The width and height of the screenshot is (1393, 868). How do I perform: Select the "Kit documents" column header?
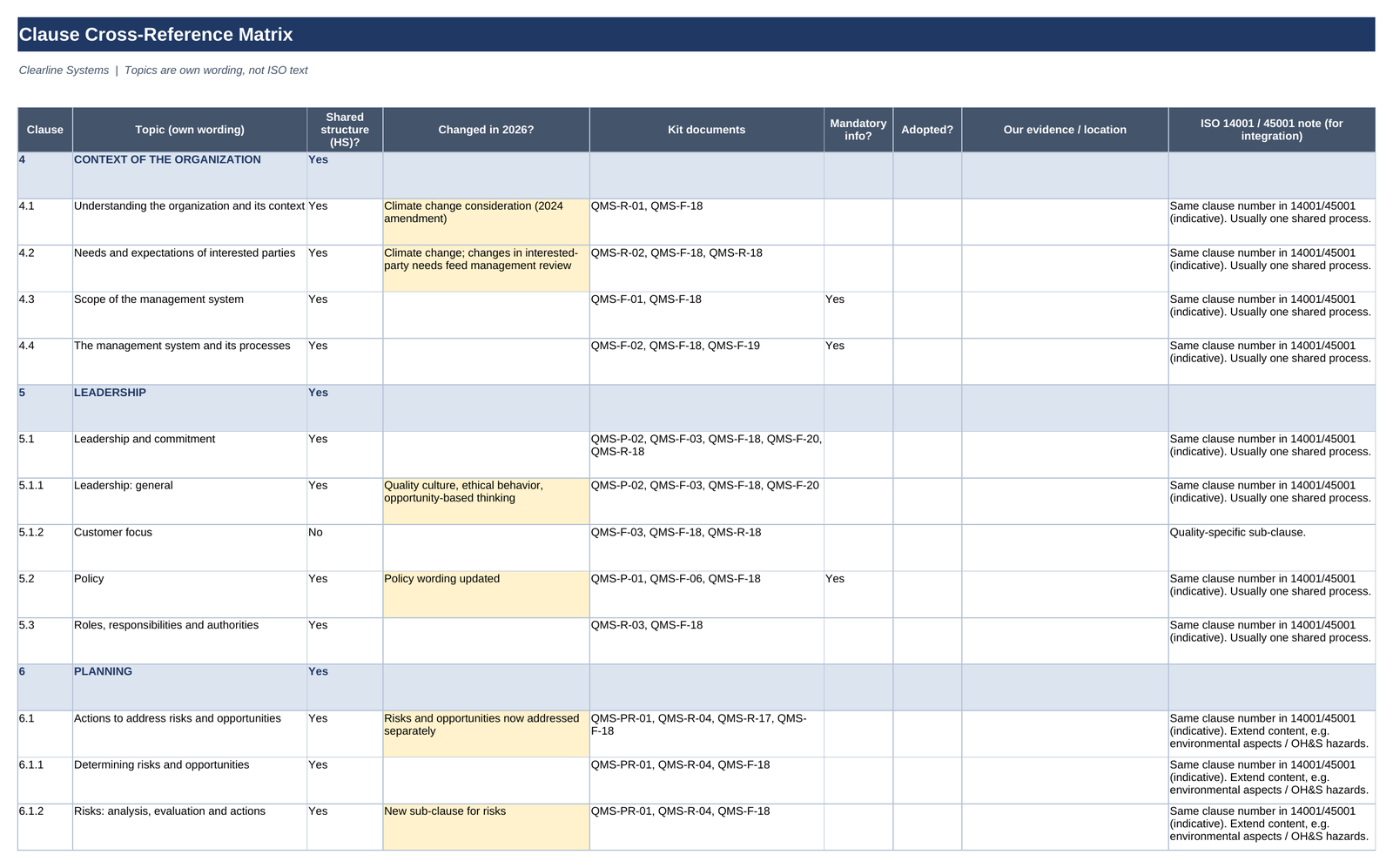(x=707, y=130)
